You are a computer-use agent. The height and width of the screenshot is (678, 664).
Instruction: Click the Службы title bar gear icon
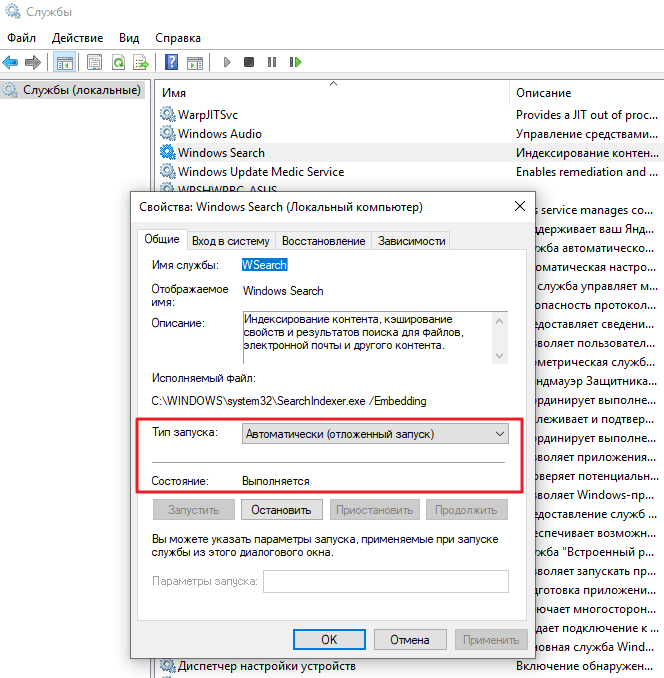tap(13, 12)
